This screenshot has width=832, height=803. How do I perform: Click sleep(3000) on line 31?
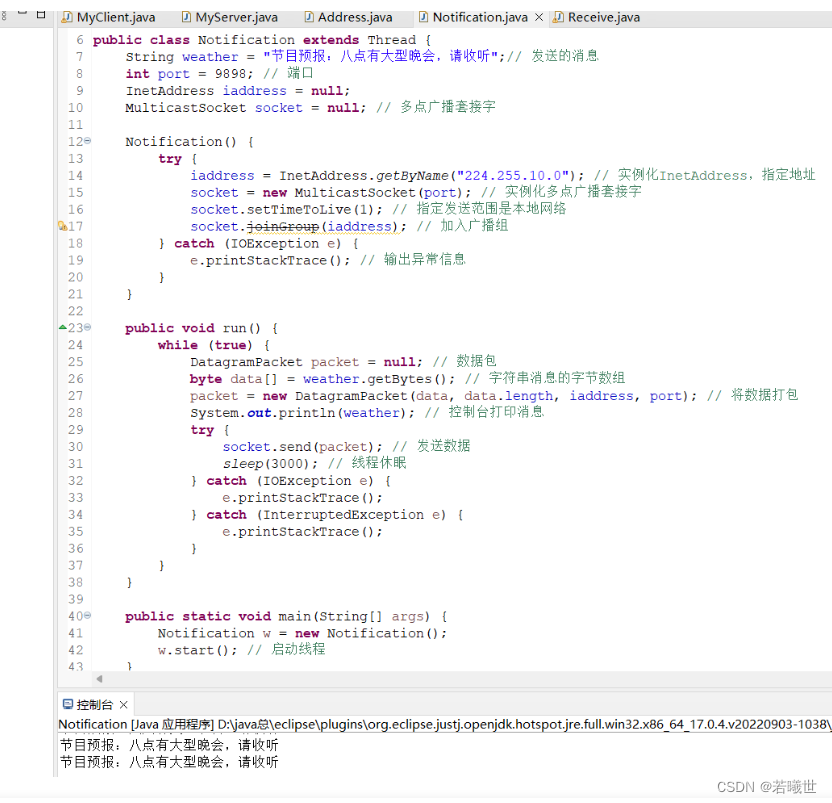tap(265, 464)
